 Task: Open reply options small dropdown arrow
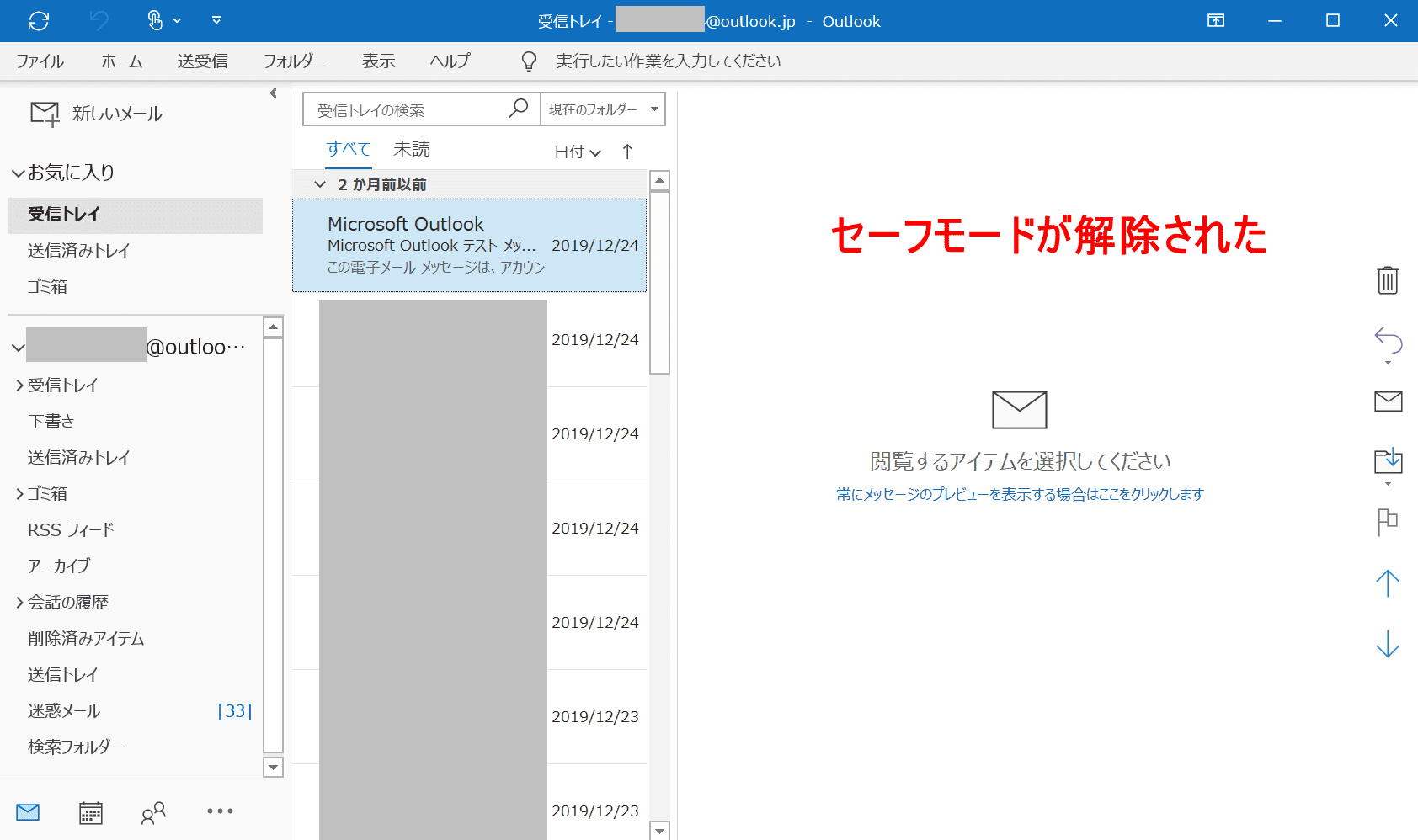point(1389,363)
